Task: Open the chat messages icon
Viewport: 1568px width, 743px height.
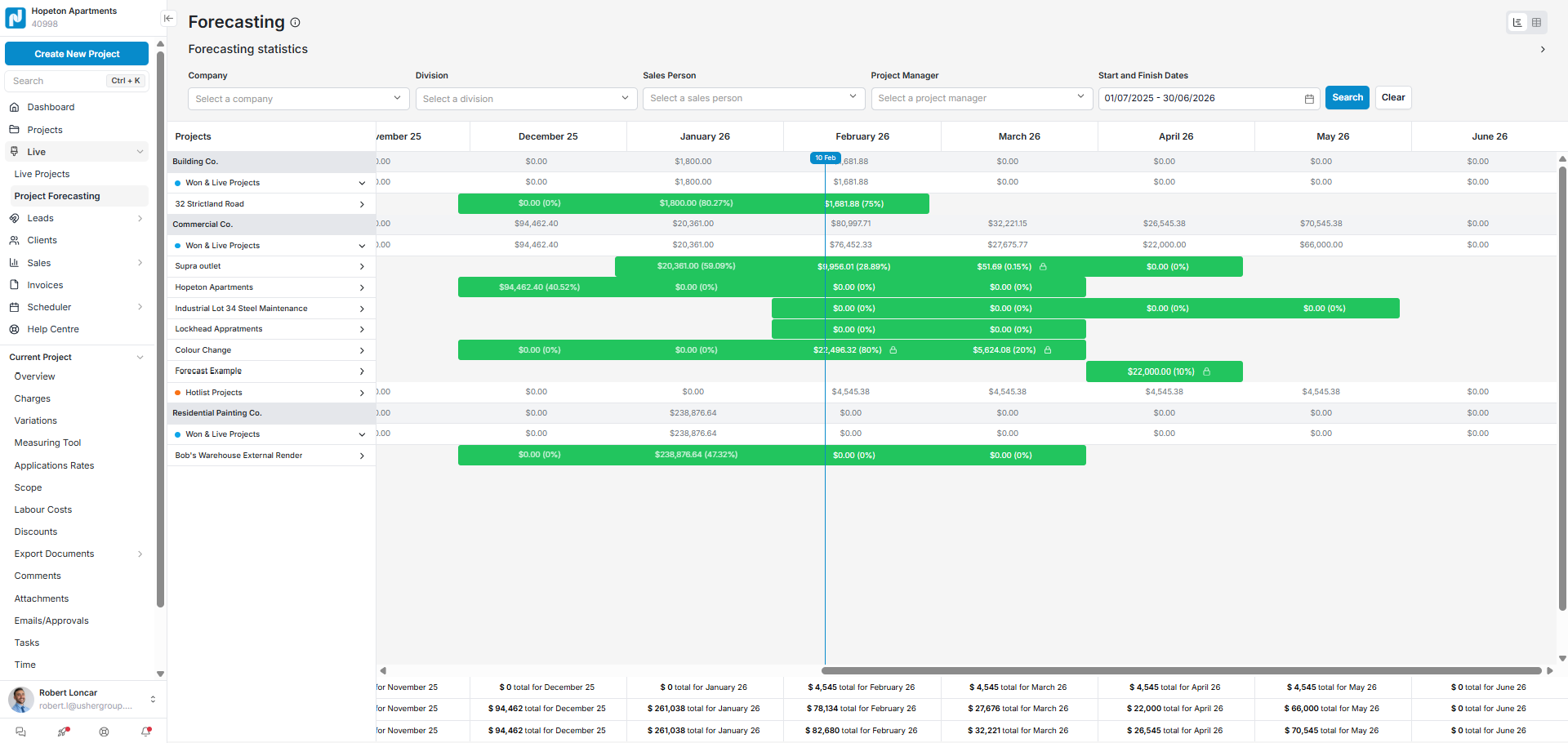Action: [21, 732]
